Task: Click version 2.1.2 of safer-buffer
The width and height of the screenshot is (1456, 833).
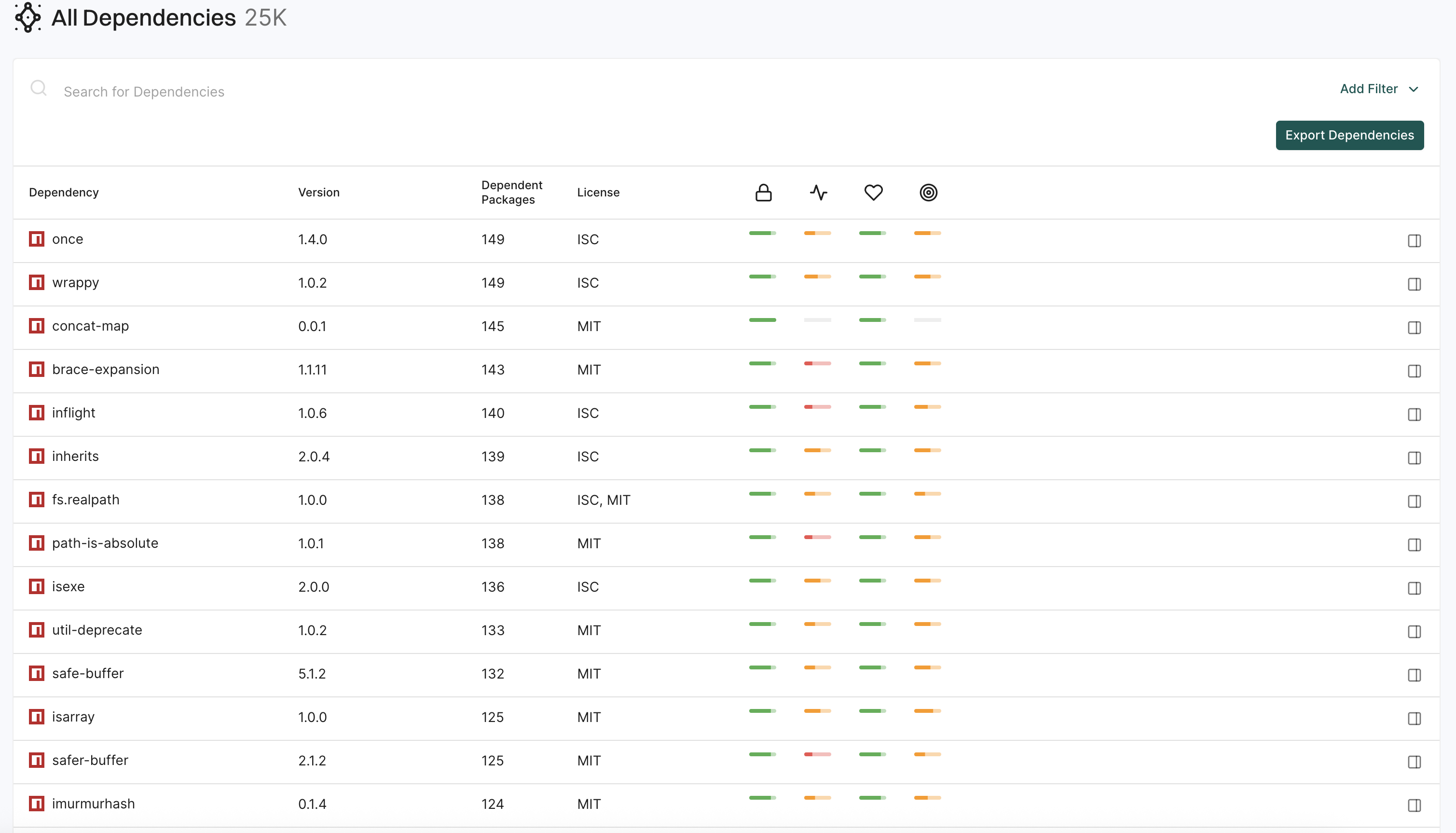Action: [x=312, y=760]
